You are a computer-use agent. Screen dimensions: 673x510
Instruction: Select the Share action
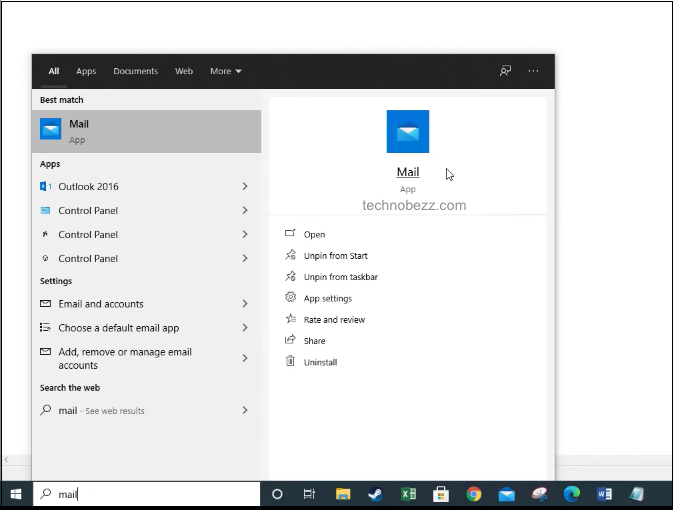point(315,341)
